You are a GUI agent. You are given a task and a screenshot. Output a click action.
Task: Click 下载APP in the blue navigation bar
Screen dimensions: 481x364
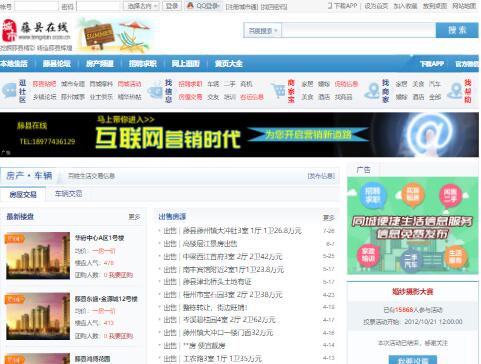[432, 64]
